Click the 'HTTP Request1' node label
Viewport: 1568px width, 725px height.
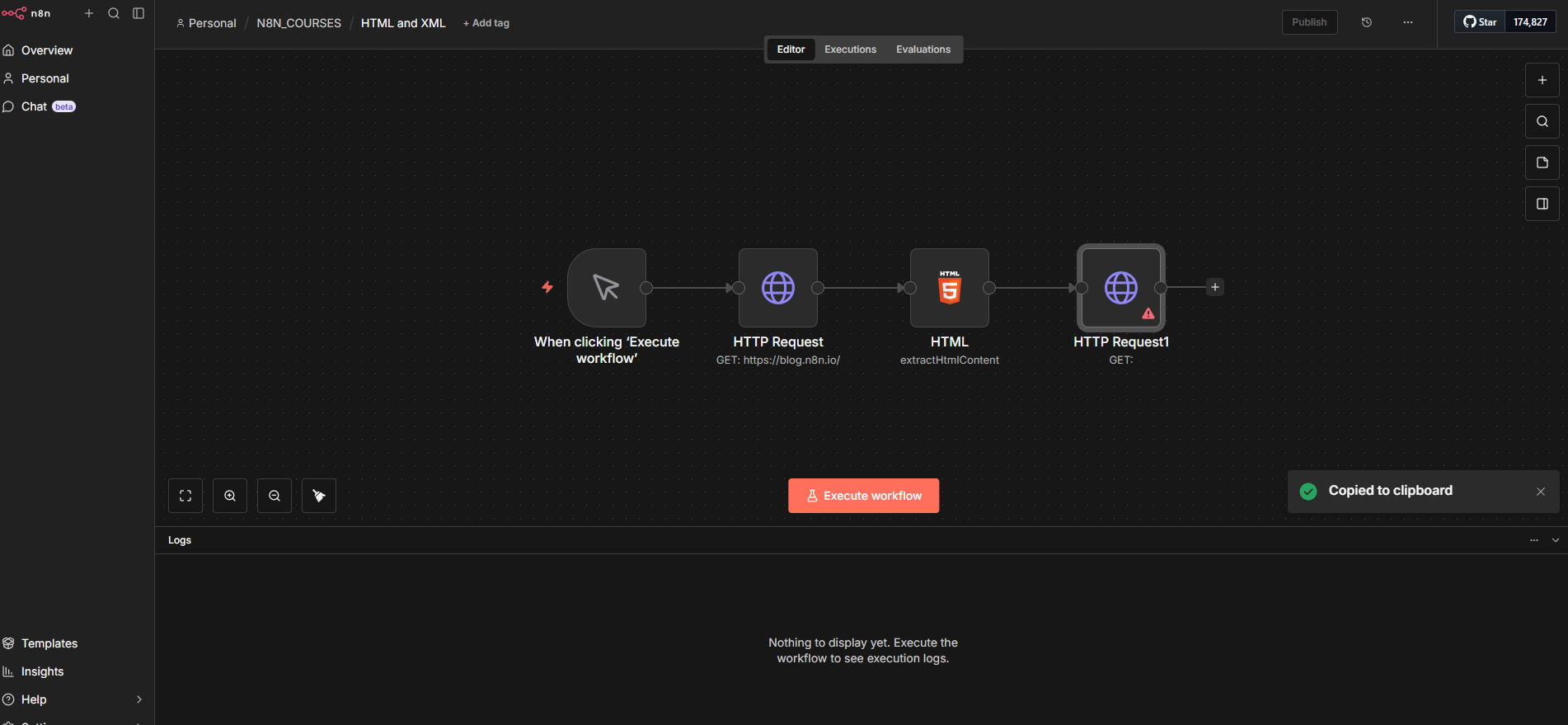[1121, 341]
